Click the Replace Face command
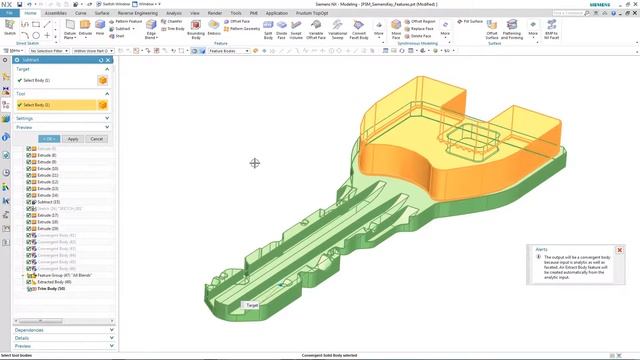The image size is (640, 360). pos(419,29)
